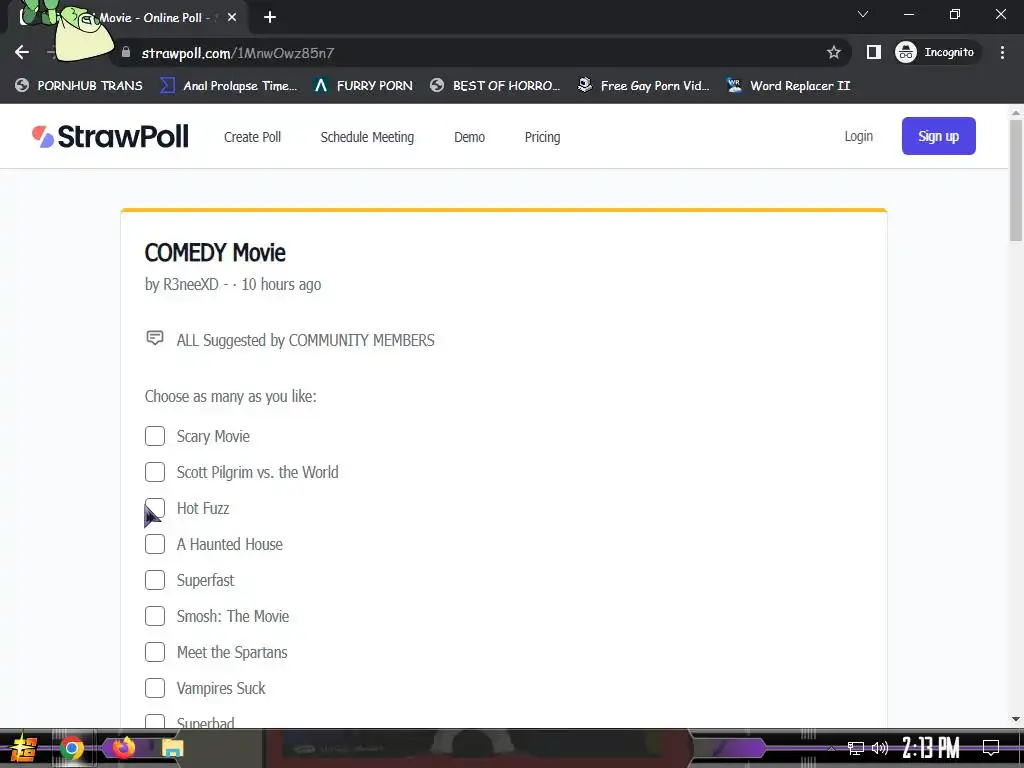Click the network tray icon
Viewport: 1024px width, 768px height.
(856, 748)
